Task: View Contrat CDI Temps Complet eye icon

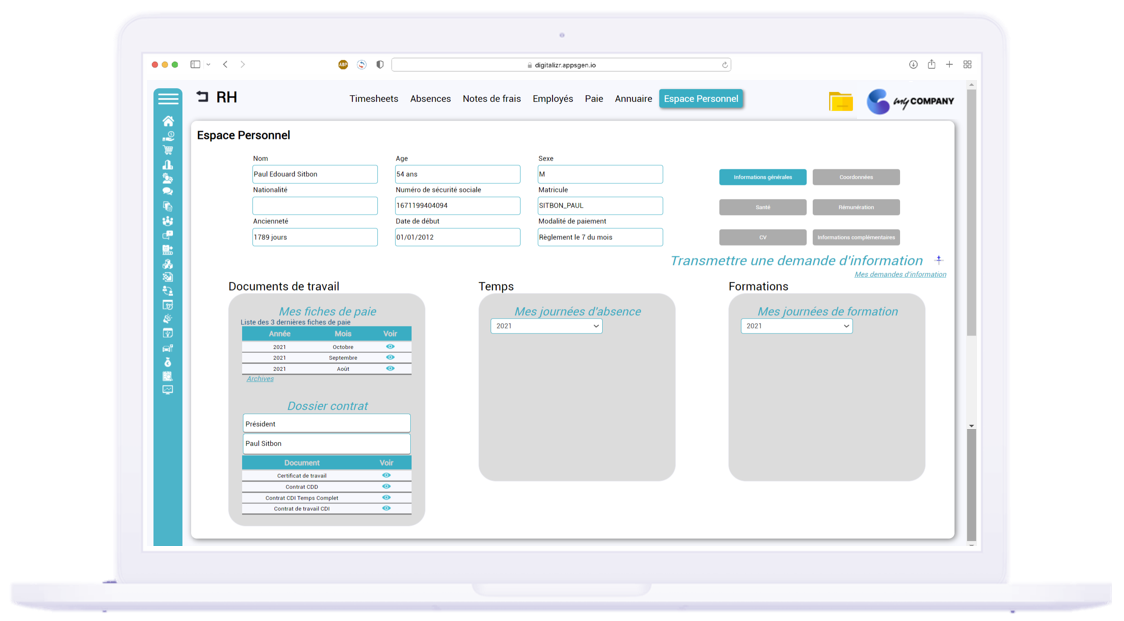Action: [x=386, y=497]
